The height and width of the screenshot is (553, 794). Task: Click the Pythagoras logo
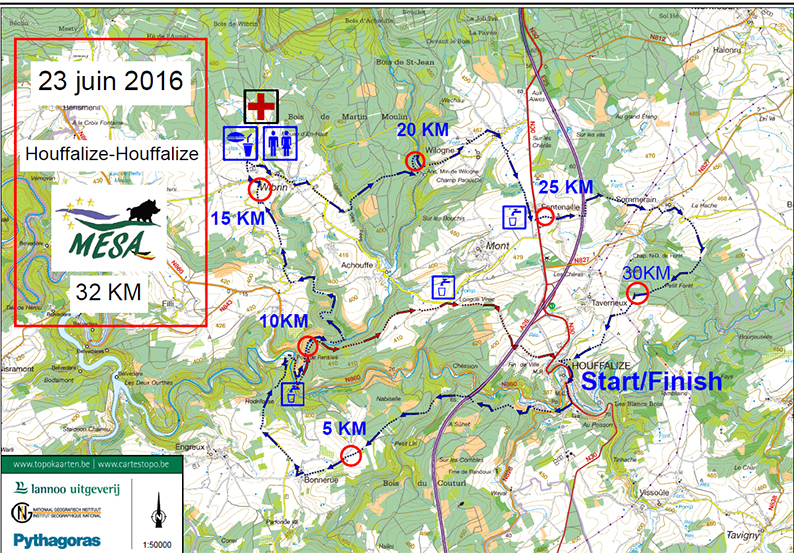tap(57, 540)
